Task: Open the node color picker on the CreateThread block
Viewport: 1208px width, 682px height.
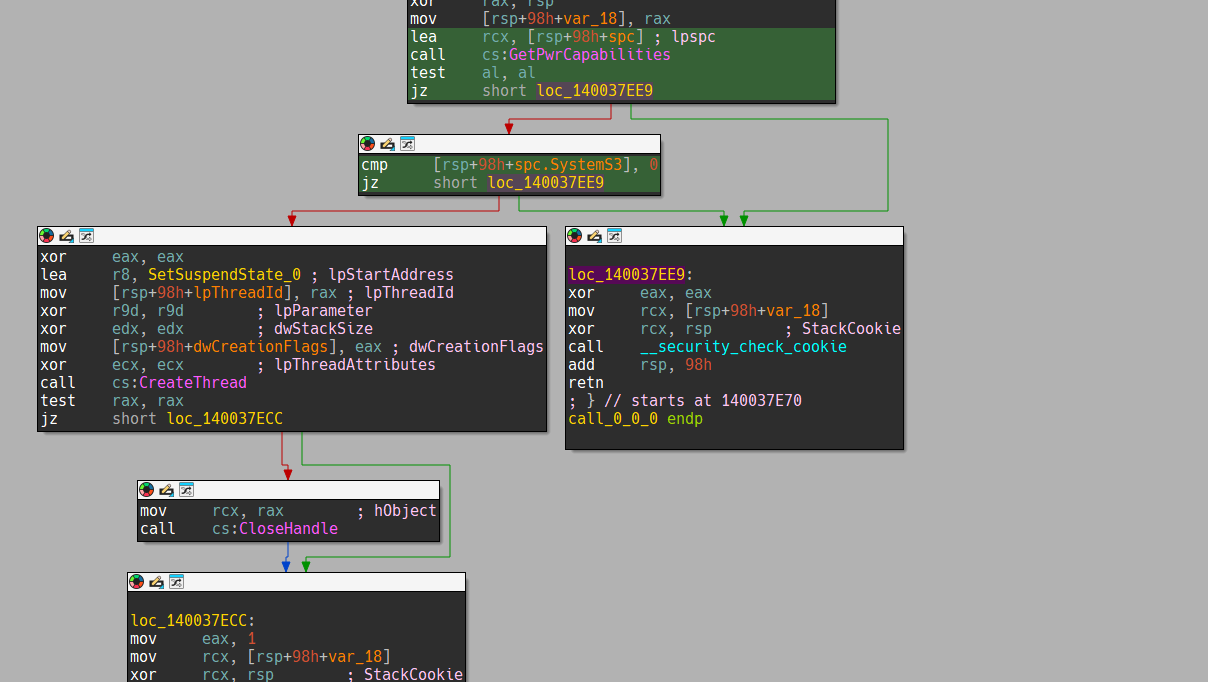Action: coord(46,236)
